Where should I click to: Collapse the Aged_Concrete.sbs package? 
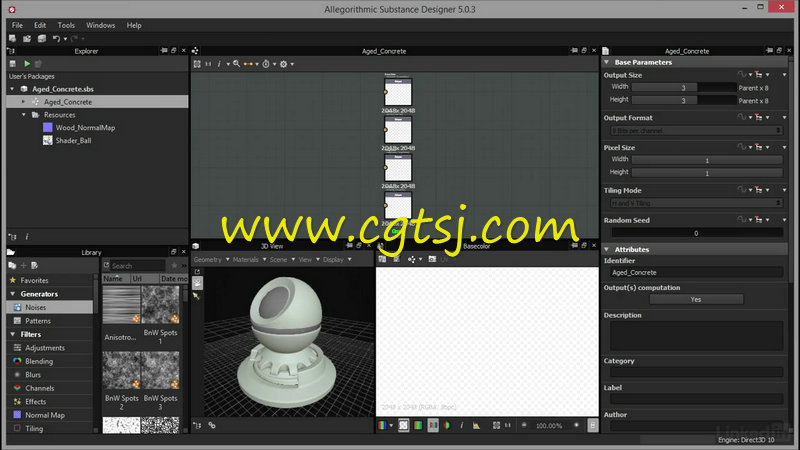pyautogui.click(x=12, y=89)
